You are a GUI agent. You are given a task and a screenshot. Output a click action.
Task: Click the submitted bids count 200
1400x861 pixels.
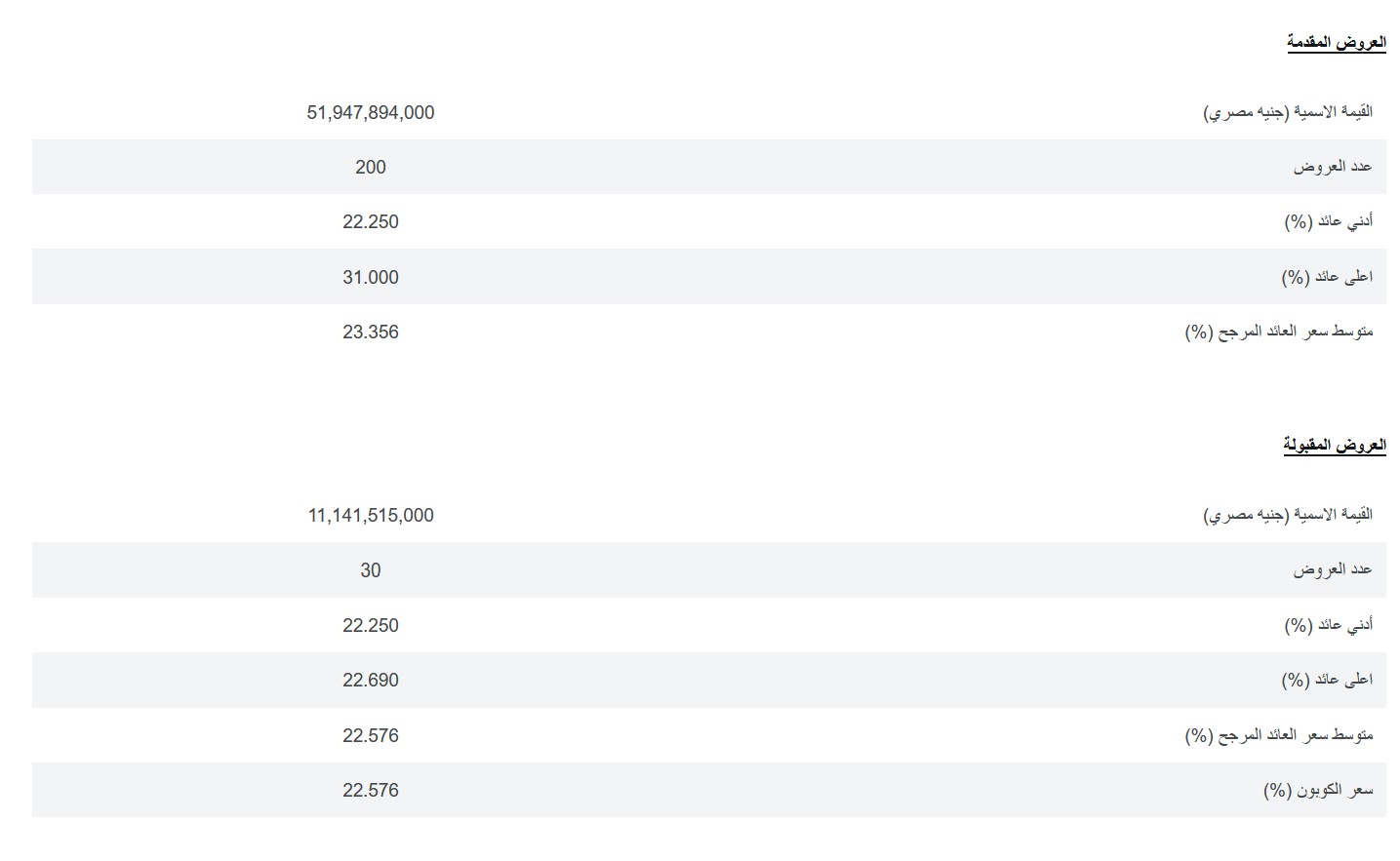tap(371, 167)
